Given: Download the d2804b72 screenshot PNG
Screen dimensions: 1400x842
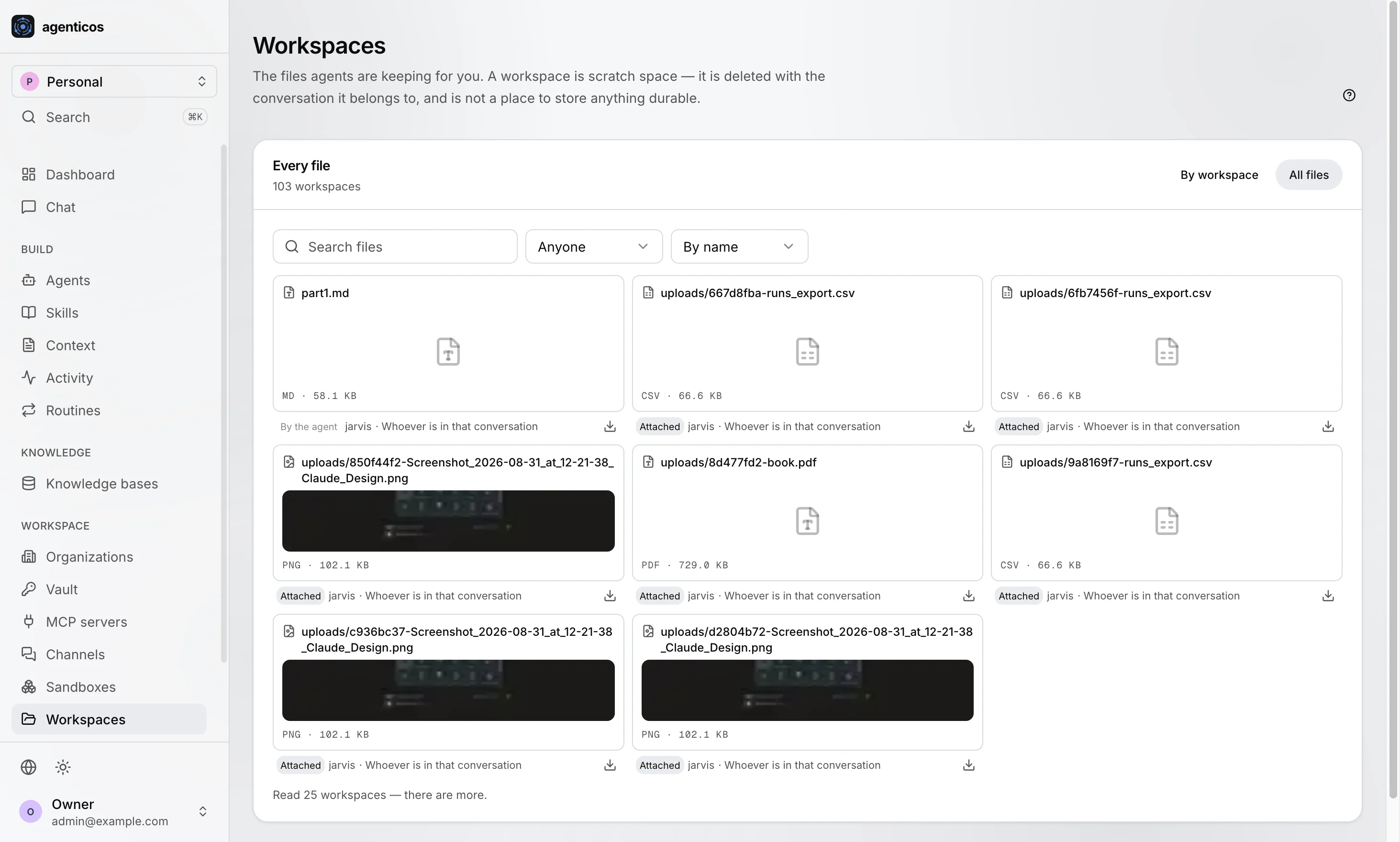Looking at the screenshot, I should [x=969, y=765].
